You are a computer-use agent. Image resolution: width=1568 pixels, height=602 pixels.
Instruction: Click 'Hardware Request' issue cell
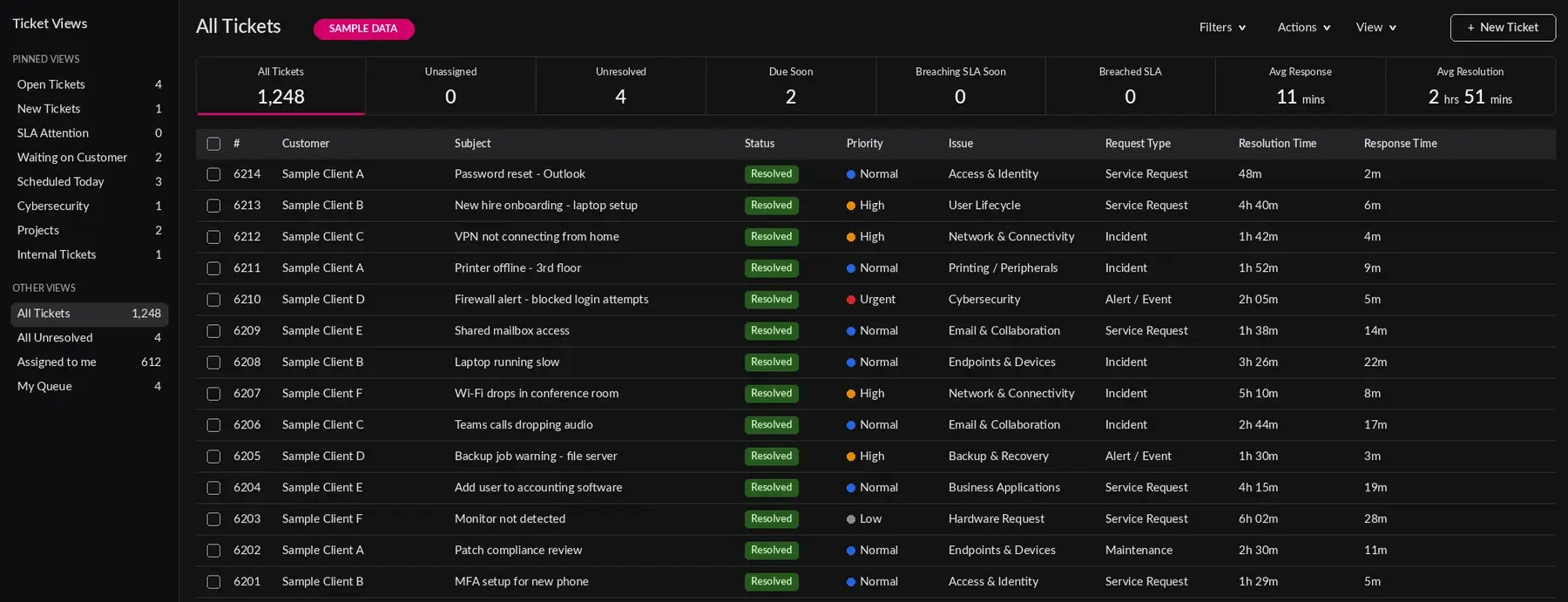point(996,519)
